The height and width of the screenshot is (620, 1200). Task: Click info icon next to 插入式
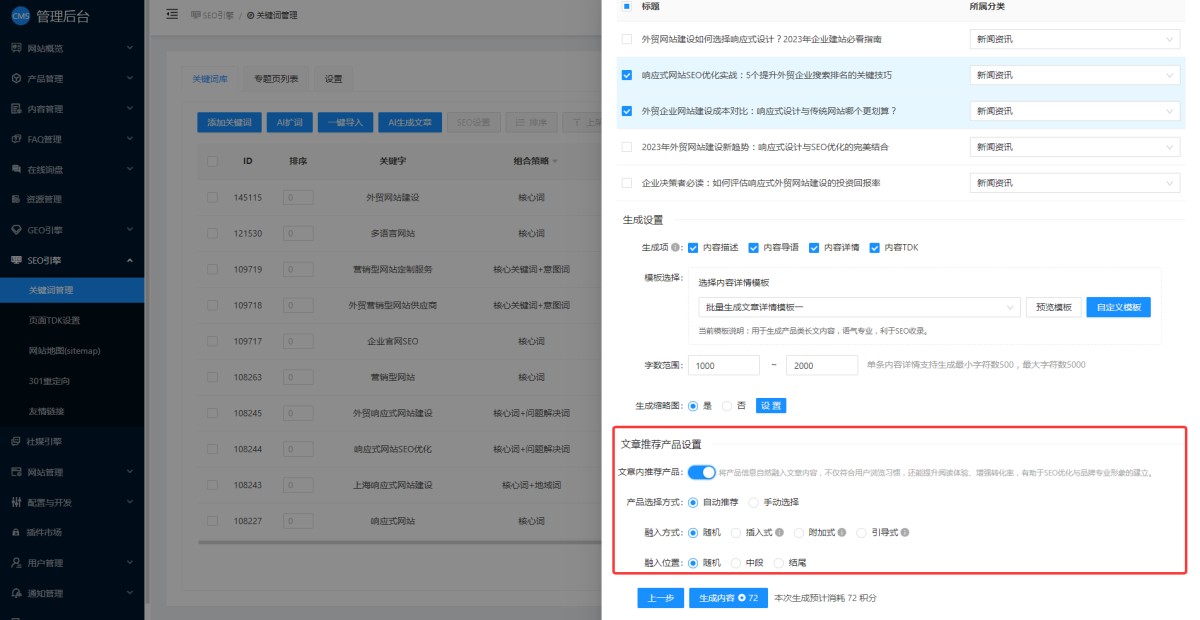point(779,532)
